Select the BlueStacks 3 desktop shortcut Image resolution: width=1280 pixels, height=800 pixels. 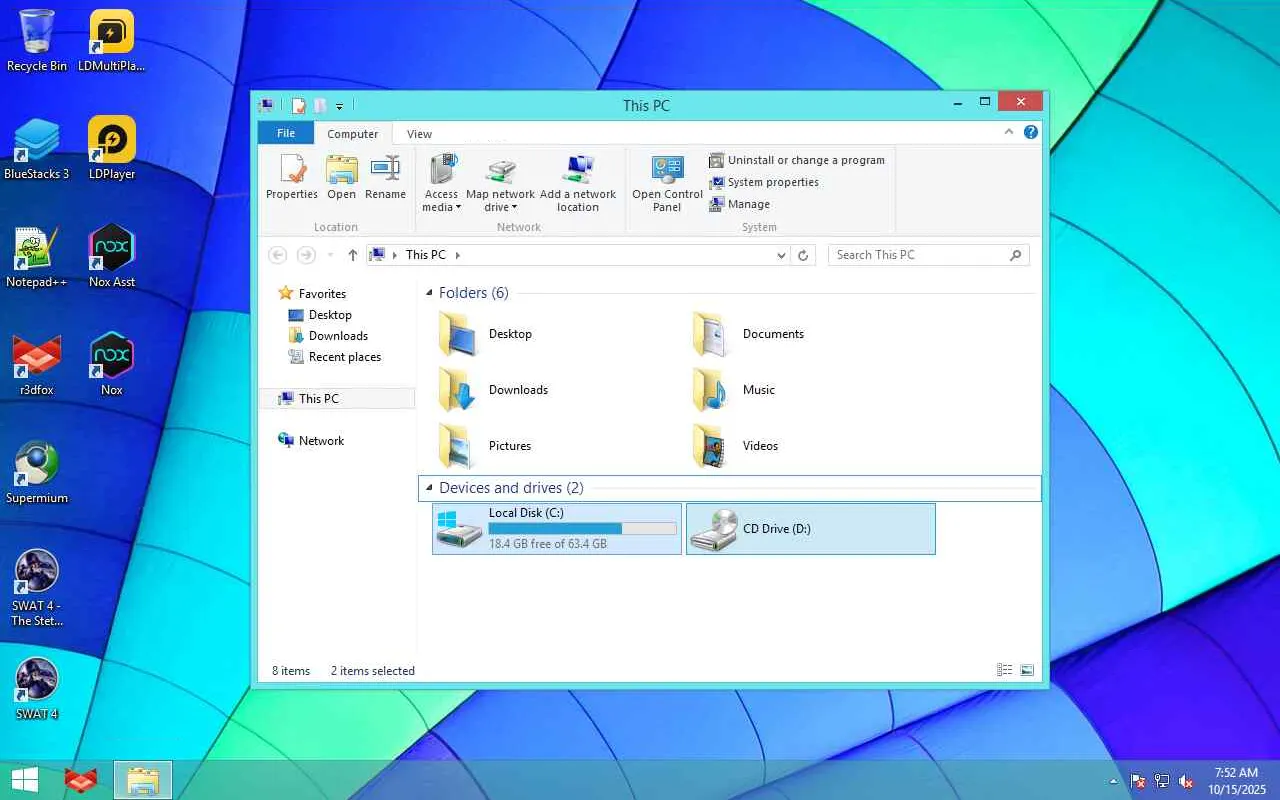click(x=37, y=149)
